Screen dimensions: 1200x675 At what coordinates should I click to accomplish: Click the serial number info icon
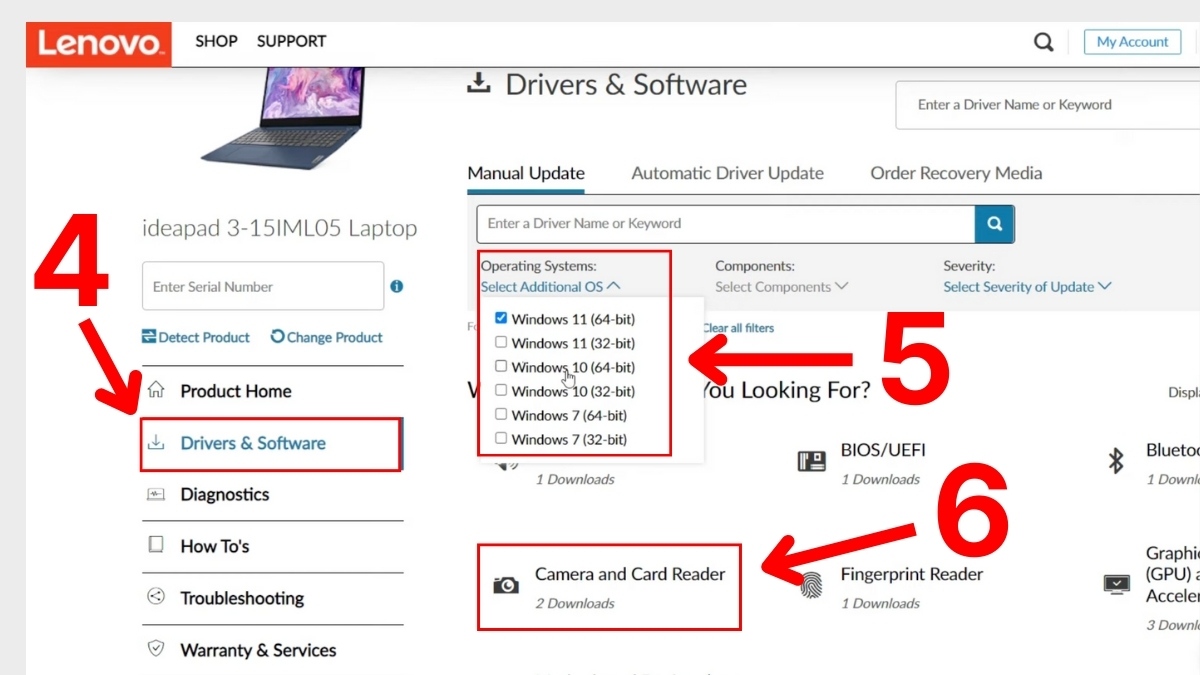coord(397,286)
